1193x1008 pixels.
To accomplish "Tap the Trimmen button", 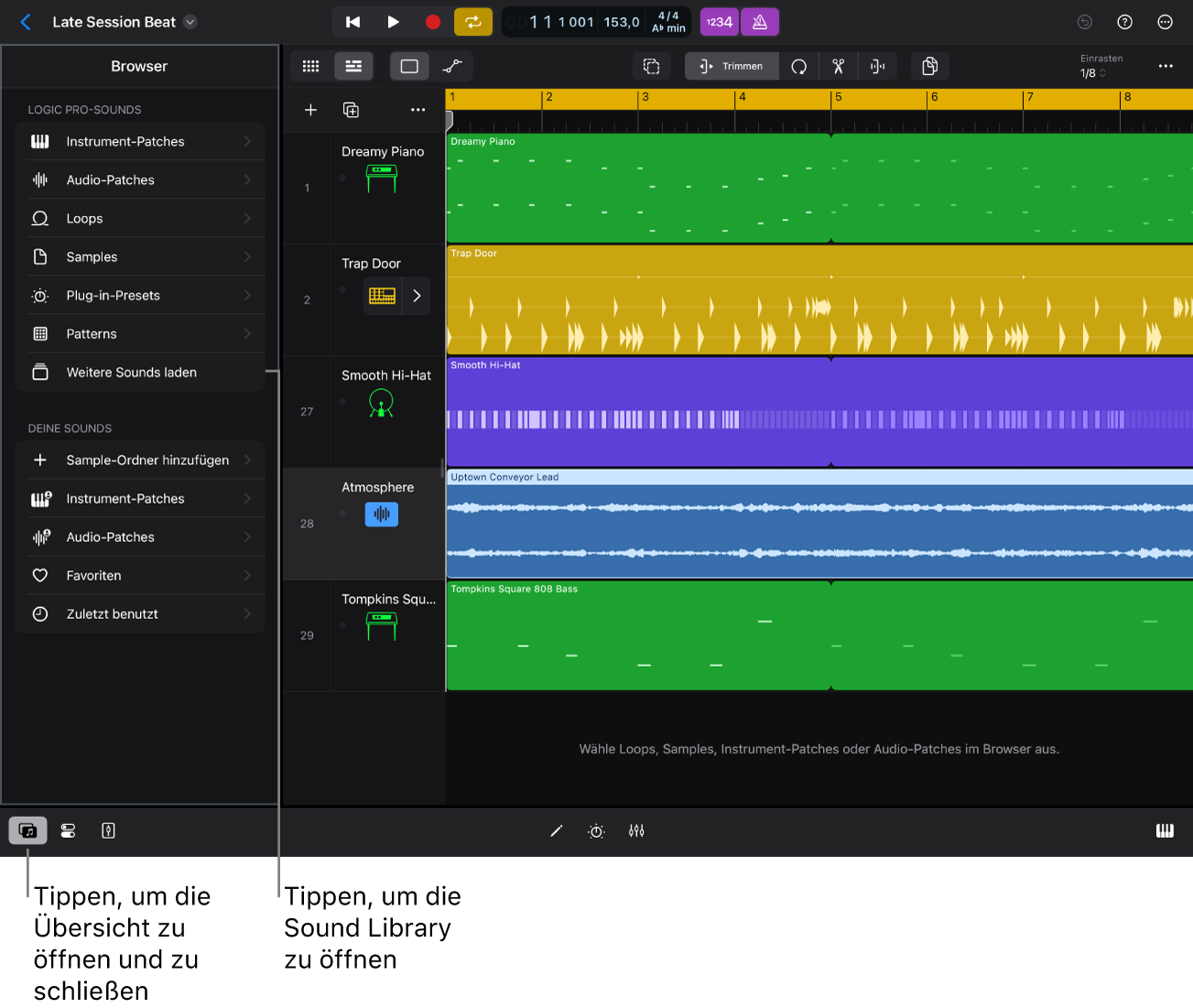I will pos(732,66).
